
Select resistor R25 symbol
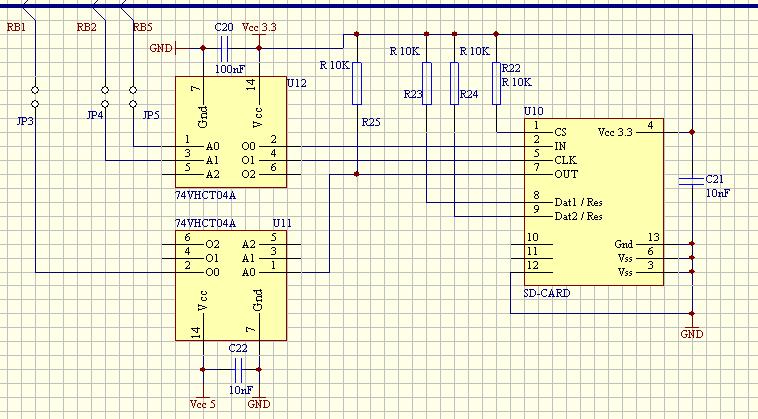point(357,83)
